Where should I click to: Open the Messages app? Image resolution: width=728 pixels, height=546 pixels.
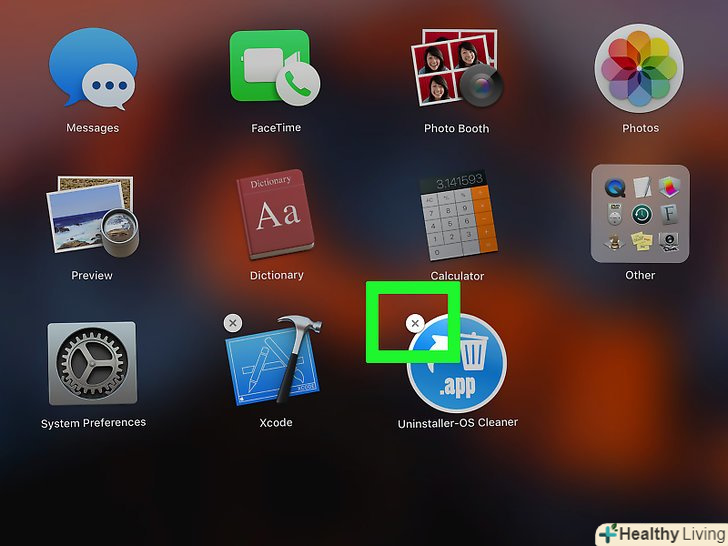pos(93,69)
